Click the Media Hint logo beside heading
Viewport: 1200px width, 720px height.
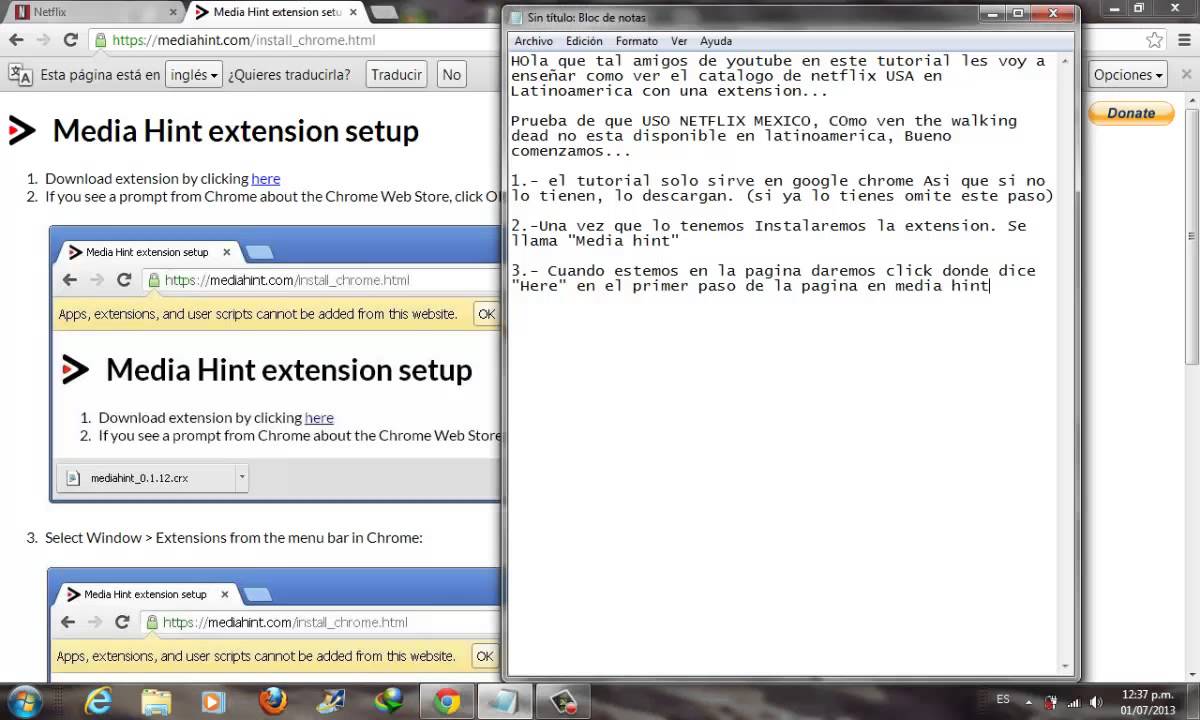21,130
